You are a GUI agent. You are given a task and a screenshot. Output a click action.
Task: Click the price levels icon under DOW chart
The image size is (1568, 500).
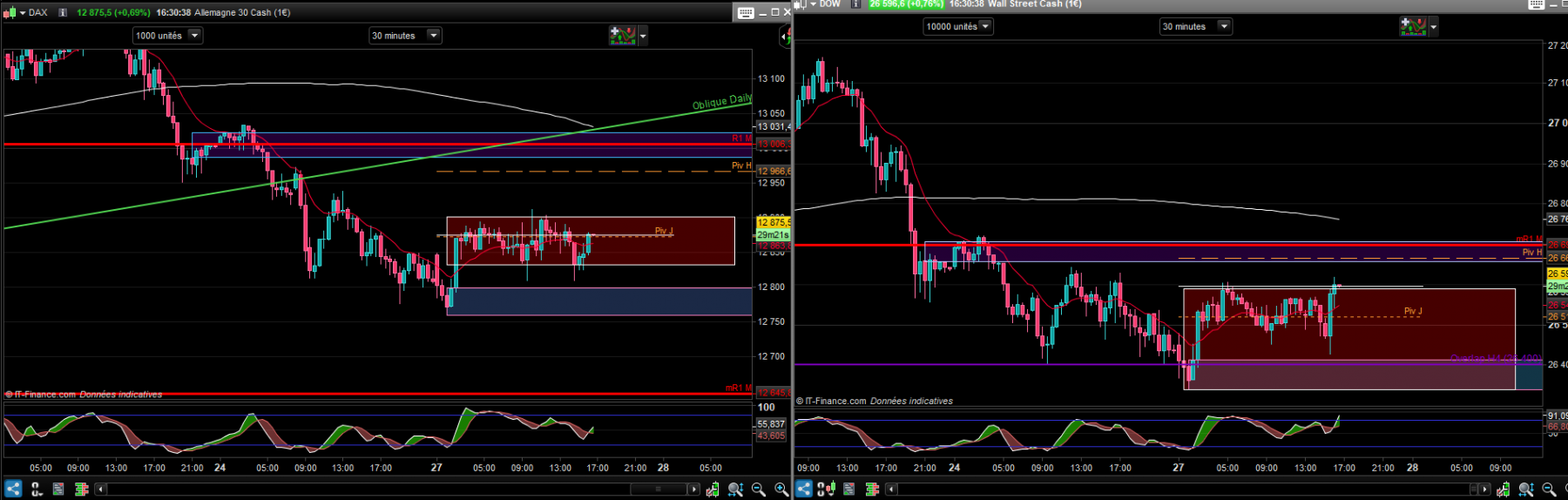point(872,490)
